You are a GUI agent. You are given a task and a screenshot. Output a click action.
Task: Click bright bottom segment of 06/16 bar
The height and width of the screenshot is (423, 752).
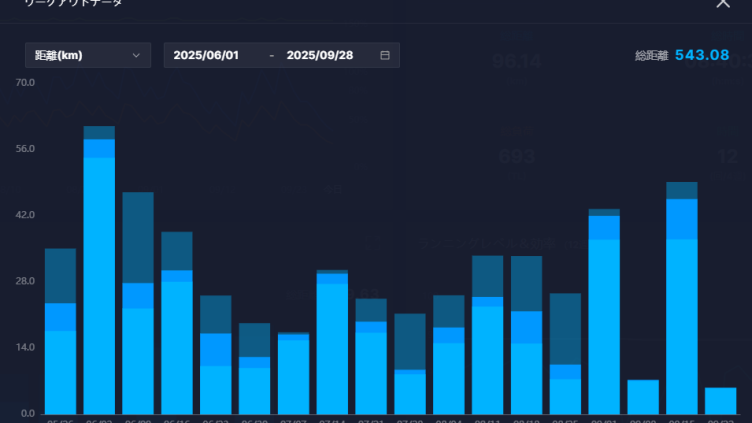point(177,347)
